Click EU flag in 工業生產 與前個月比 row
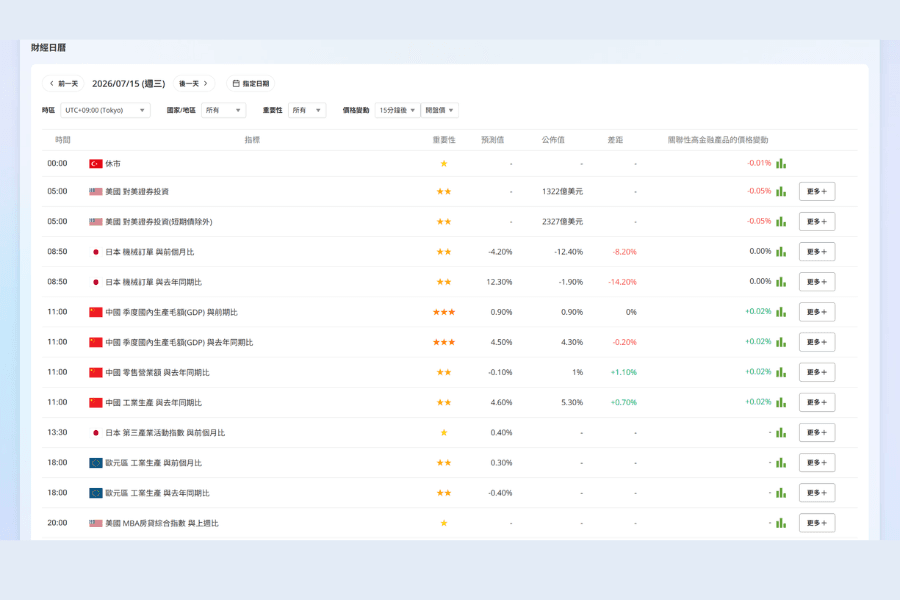 point(96,463)
